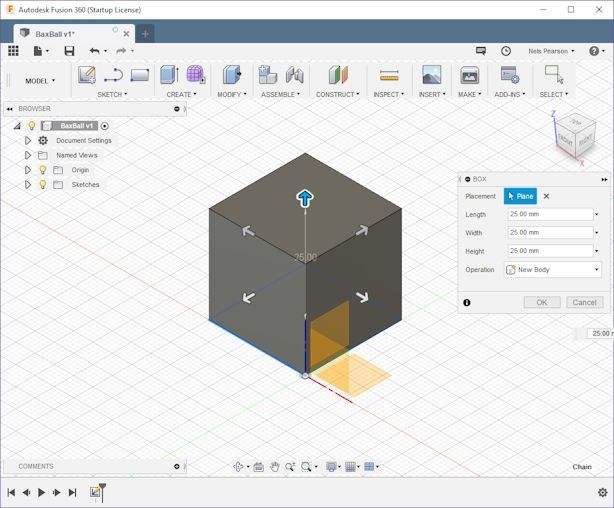Select the Press Pull modify tool
This screenshot has height=508, width=614.
[232, 75]
